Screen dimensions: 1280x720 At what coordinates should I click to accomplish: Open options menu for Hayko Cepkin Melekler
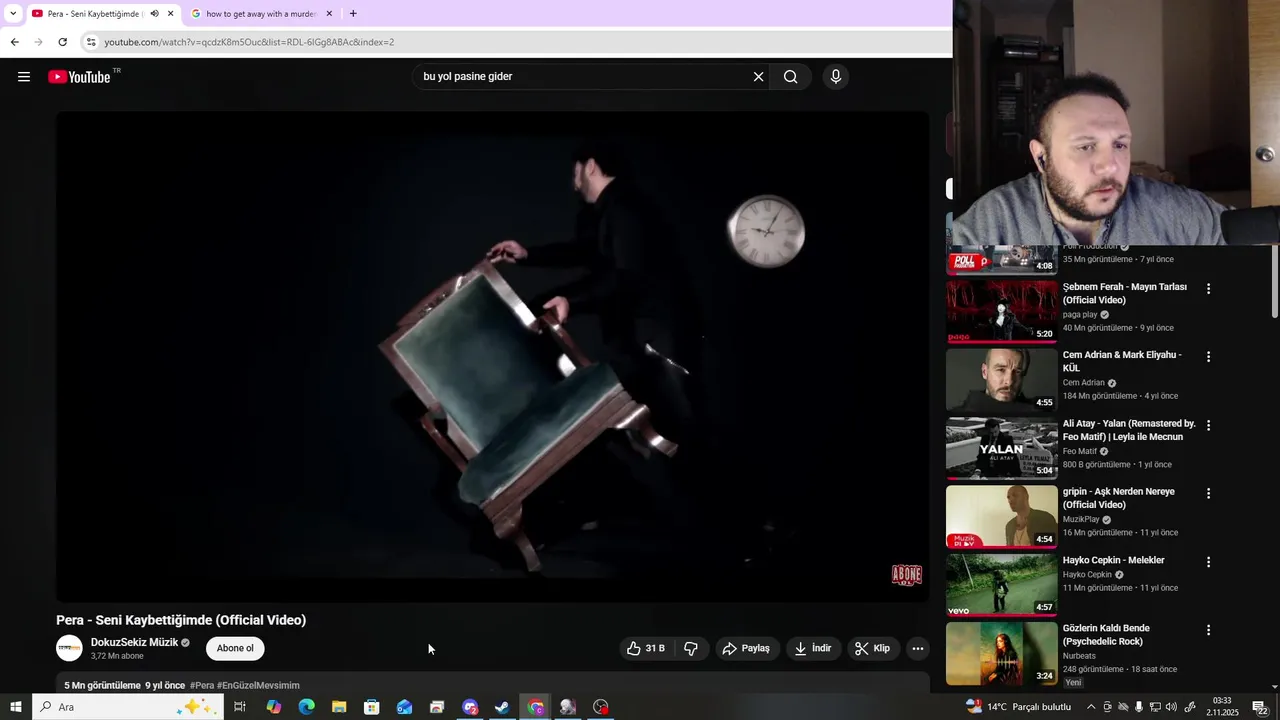click(x=1208, y=562)
